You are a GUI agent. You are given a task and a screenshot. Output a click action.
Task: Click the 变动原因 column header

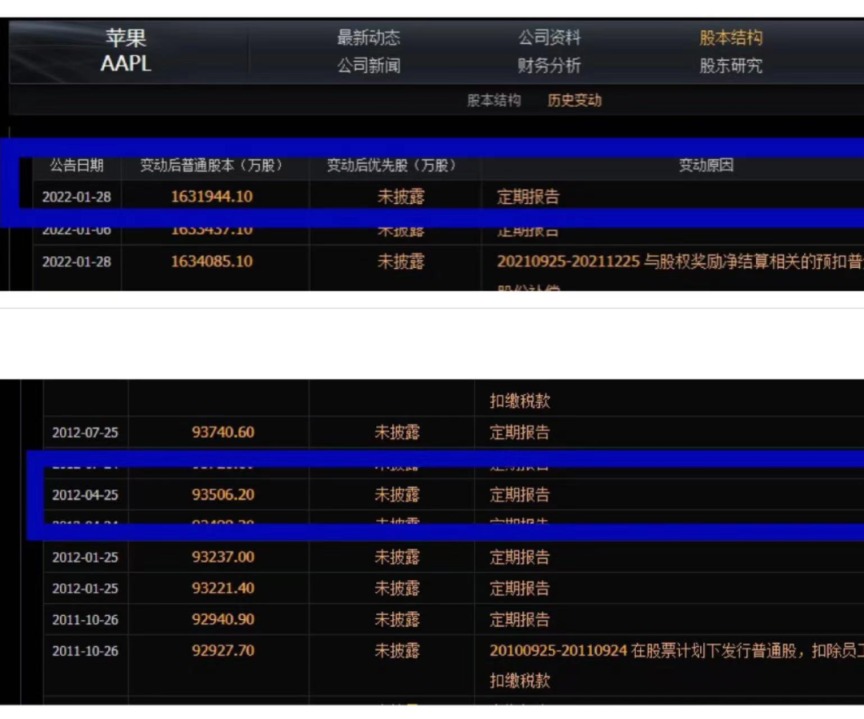(x=706, y=165)
